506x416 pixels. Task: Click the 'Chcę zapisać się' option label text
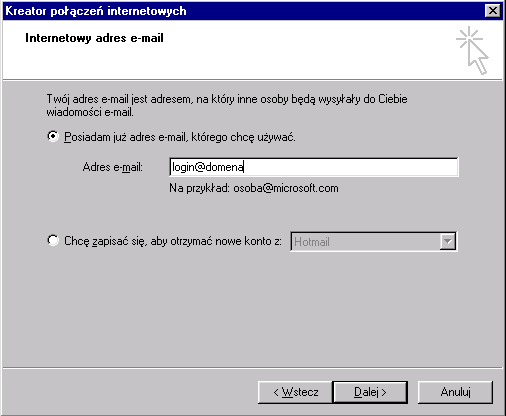tap(173, 241)
